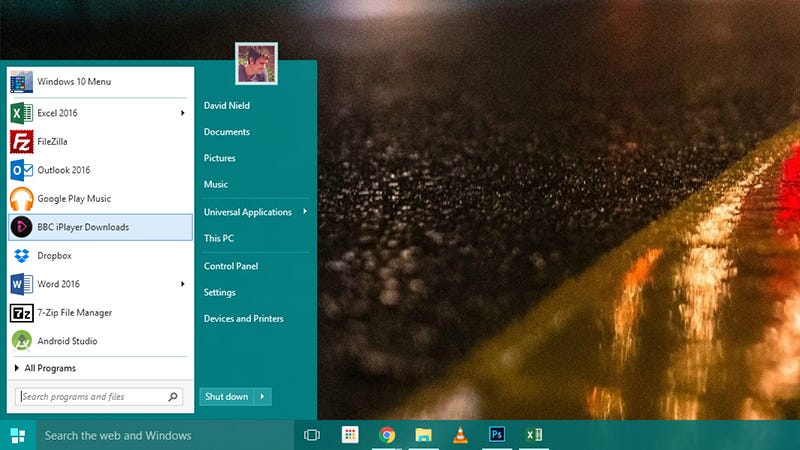800x450 pixels.
Task: Open VLC media player from taskbar
Action: click(460, 435)
